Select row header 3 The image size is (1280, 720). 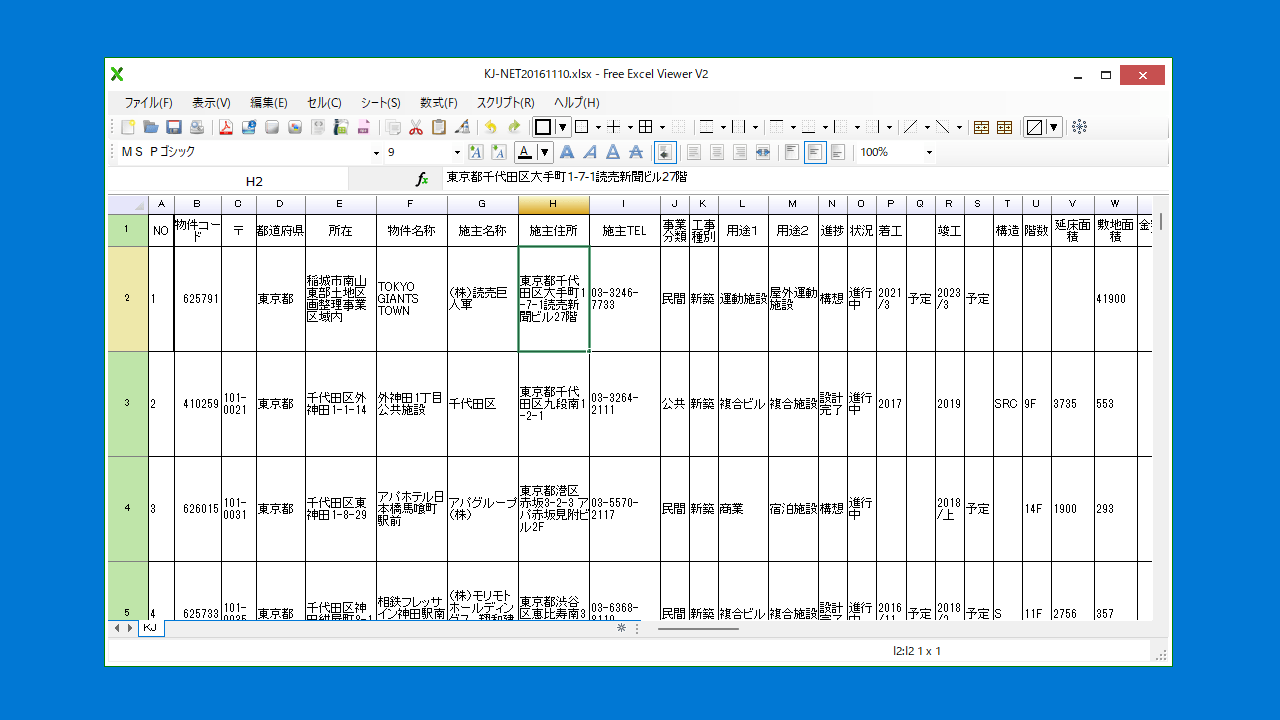[127, 403]
